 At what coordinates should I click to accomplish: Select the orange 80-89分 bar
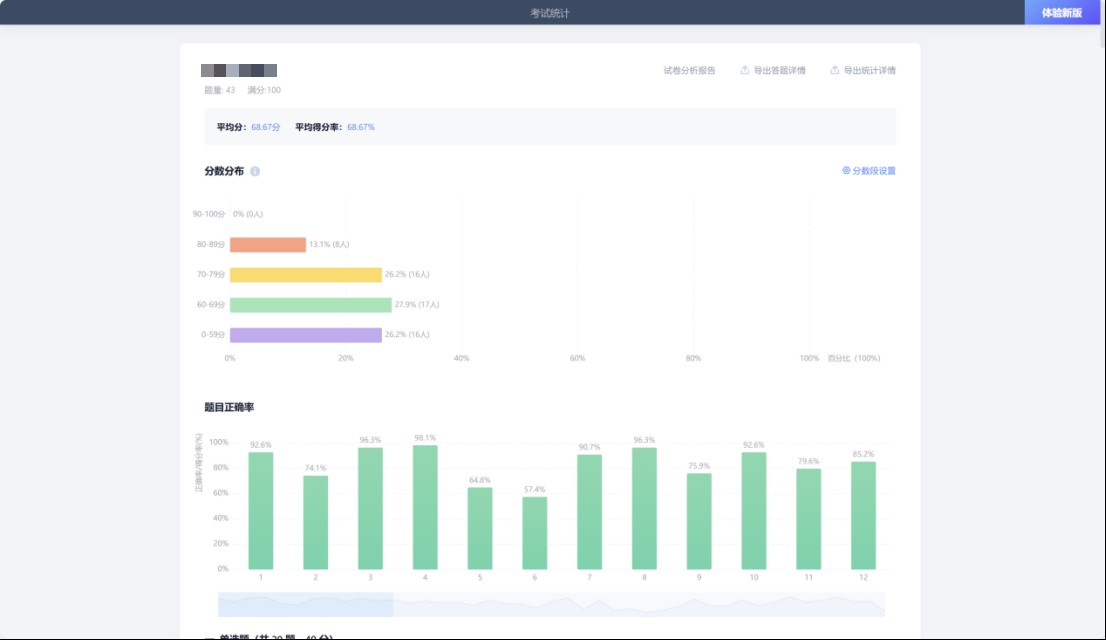click(x=267, y=245)
